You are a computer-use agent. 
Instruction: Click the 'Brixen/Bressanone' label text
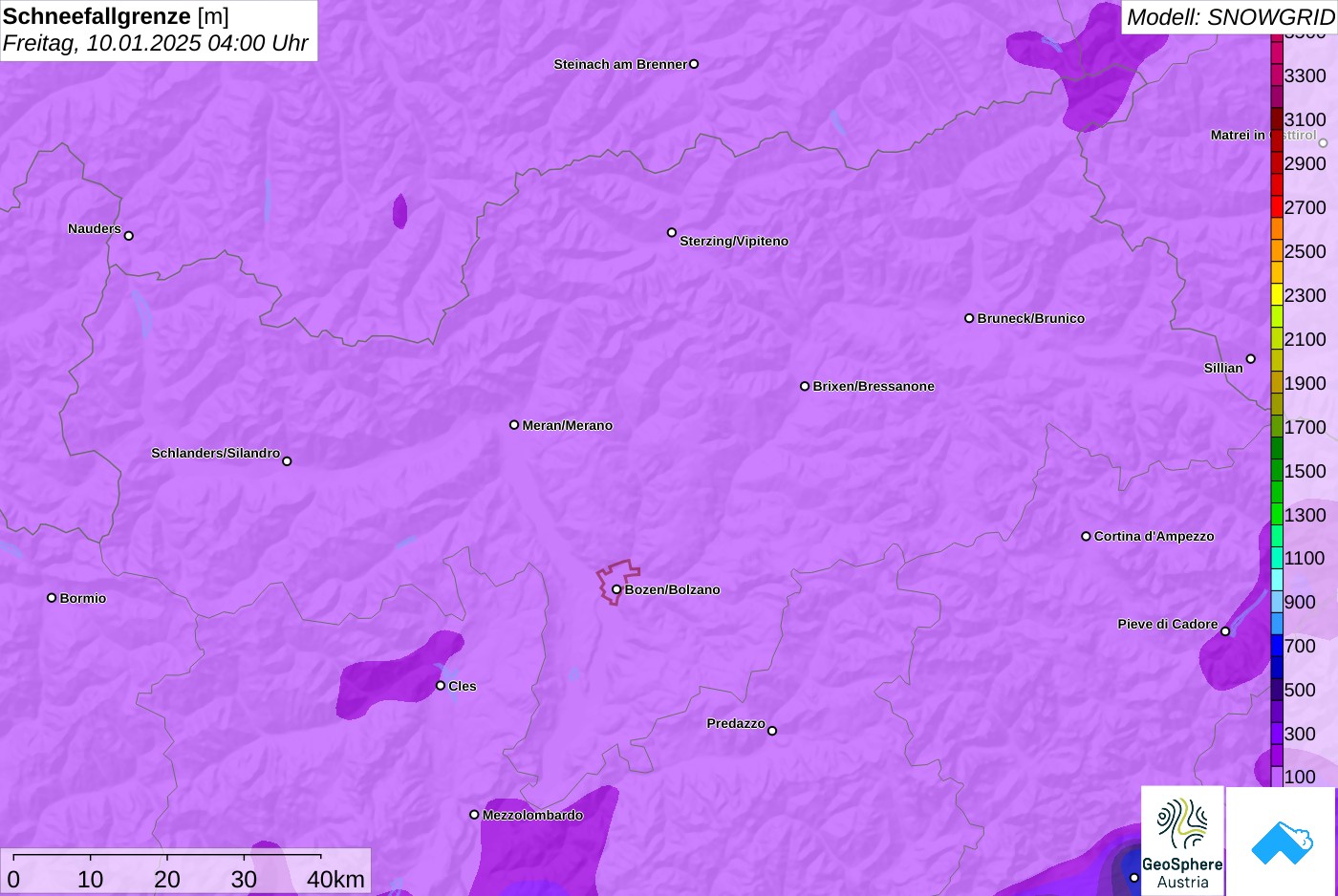pos(874,386)
